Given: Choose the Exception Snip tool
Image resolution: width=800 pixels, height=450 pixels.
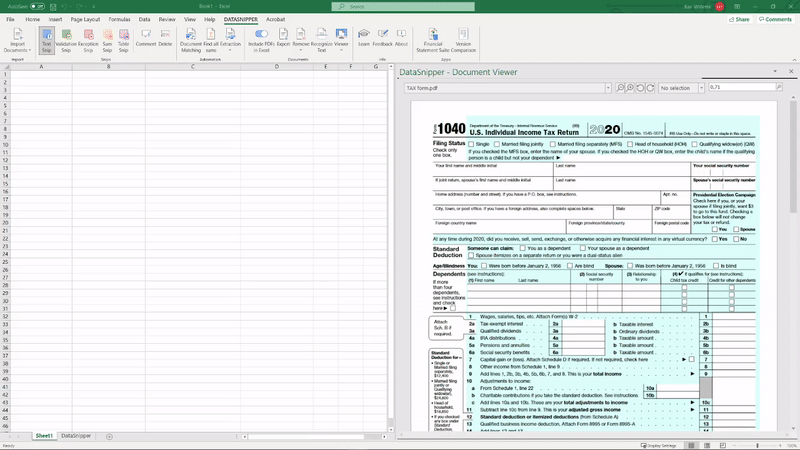Looking at the screenshot, I should click(x=88, y=40).
